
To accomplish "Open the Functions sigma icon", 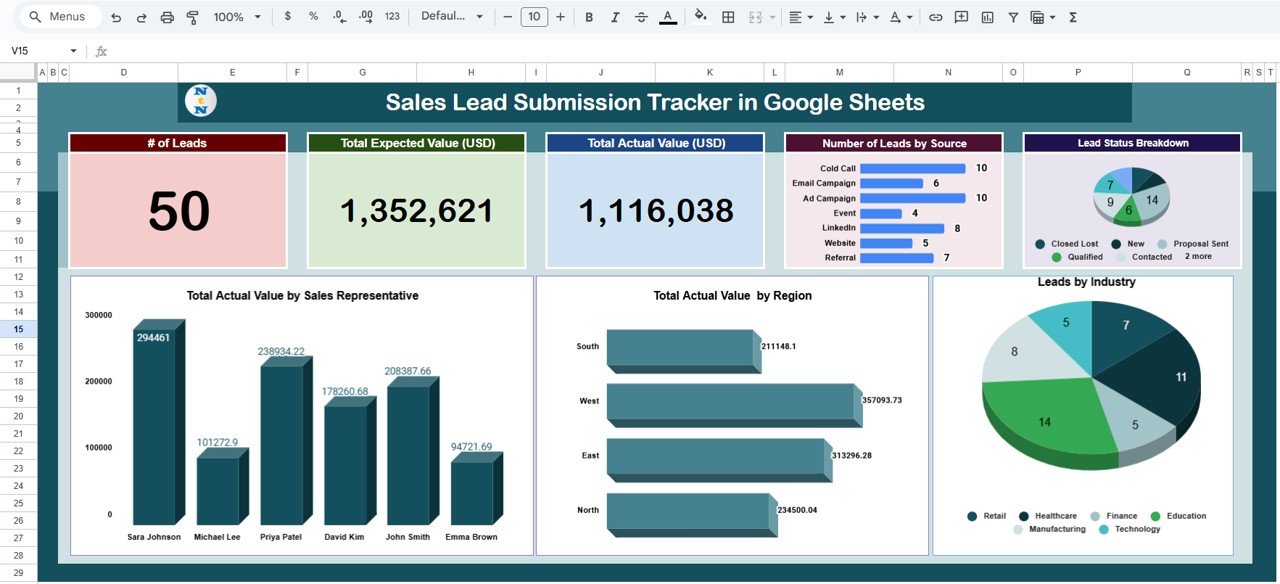I will [1073, 17].
